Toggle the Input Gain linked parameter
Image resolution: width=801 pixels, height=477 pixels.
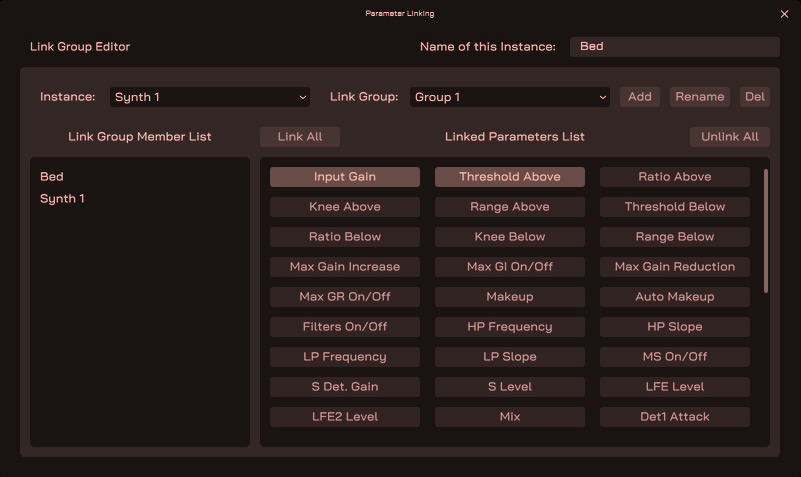click(x=345, y=177)
